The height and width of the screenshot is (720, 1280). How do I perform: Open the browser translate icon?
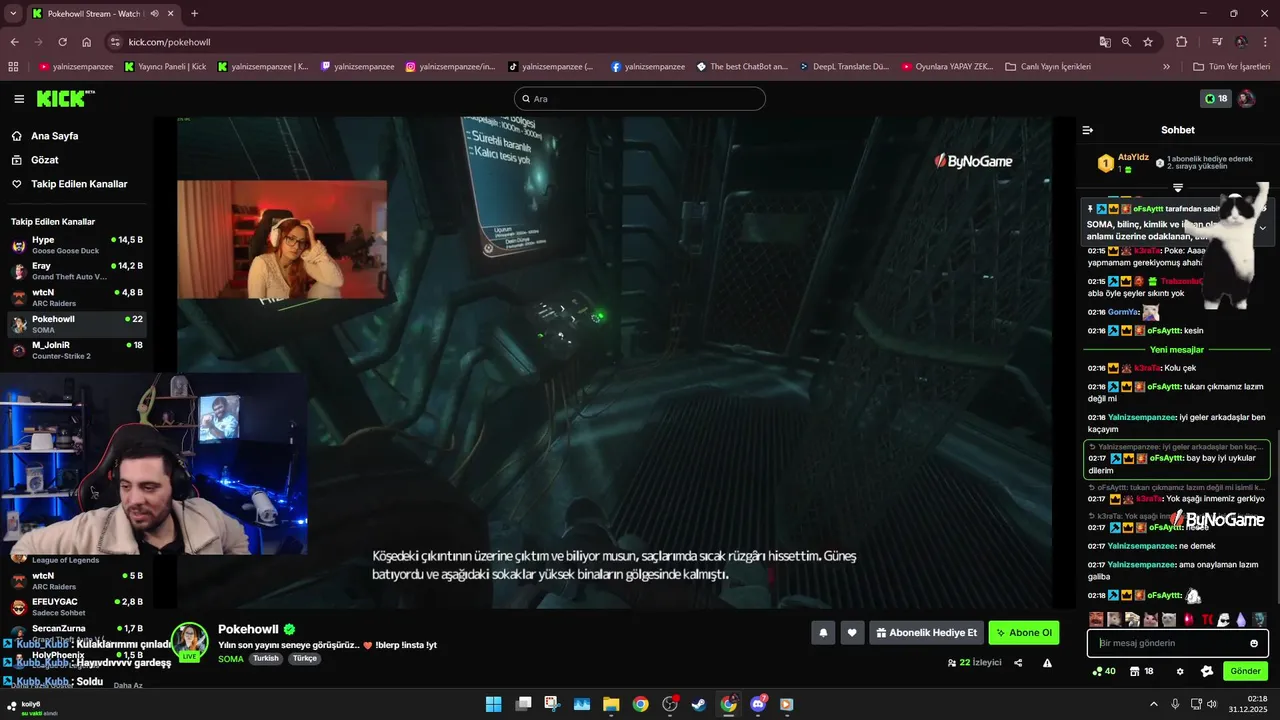pos(1105,42)
